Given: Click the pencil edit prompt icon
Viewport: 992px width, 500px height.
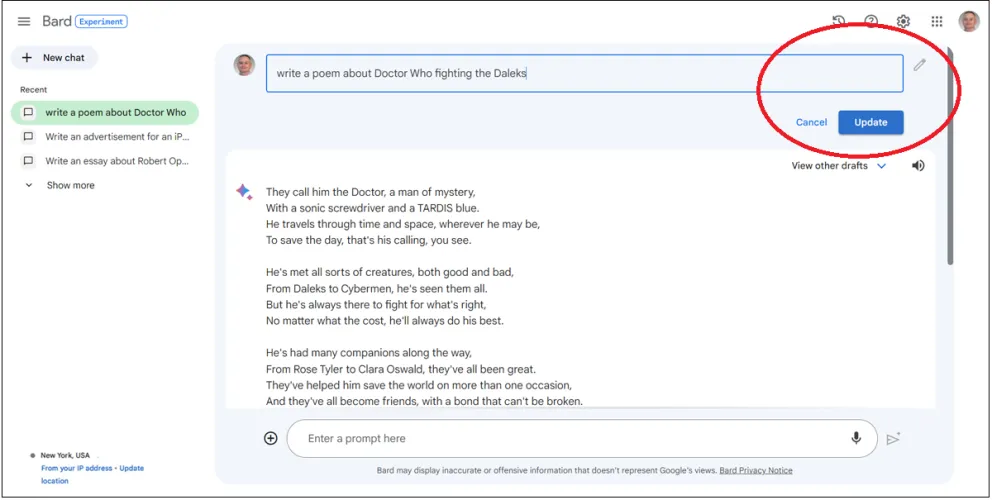Looking at the screenshot, I should tap(919, 65).
